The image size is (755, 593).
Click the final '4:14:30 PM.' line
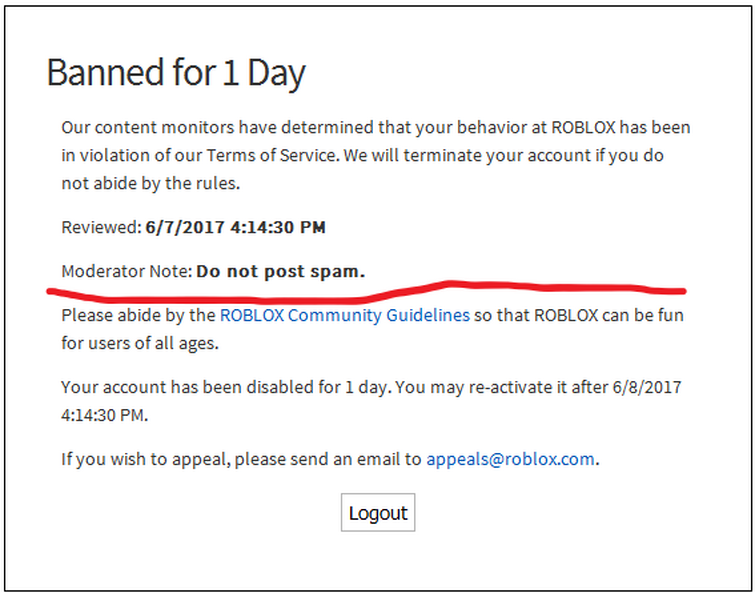104,415
